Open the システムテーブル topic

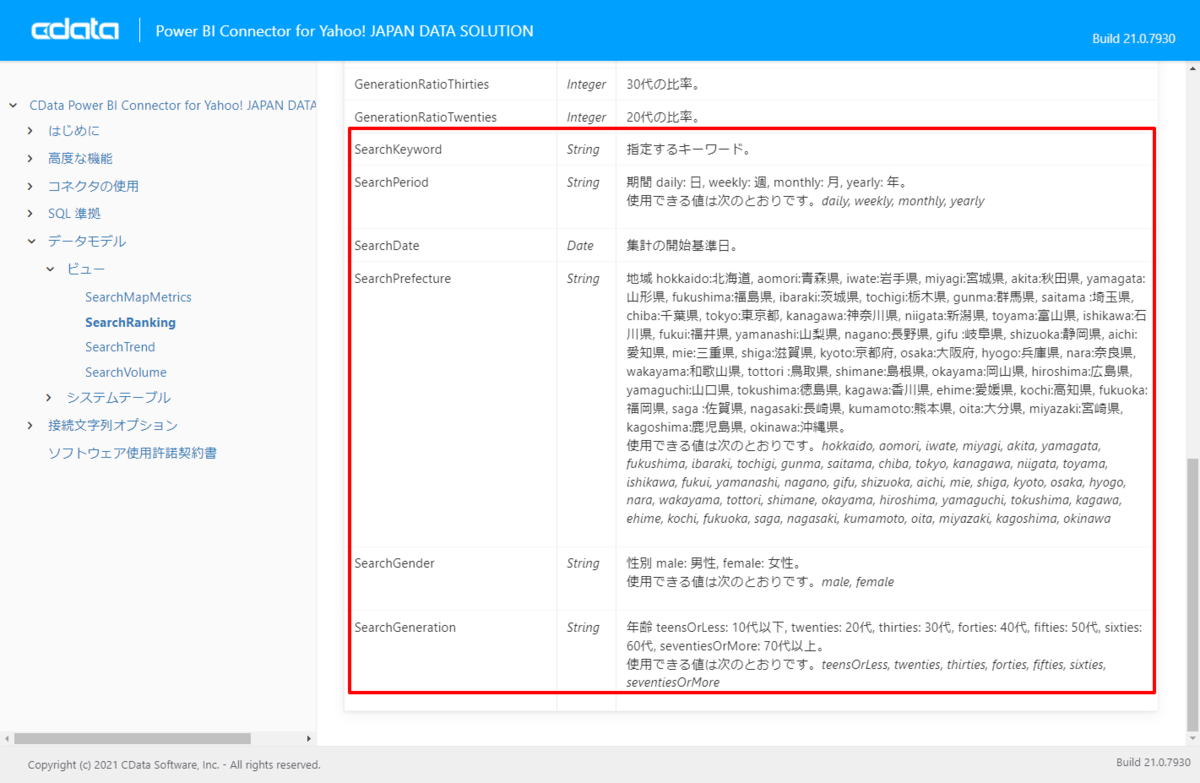pyautogui.click(x=119, y=397)
